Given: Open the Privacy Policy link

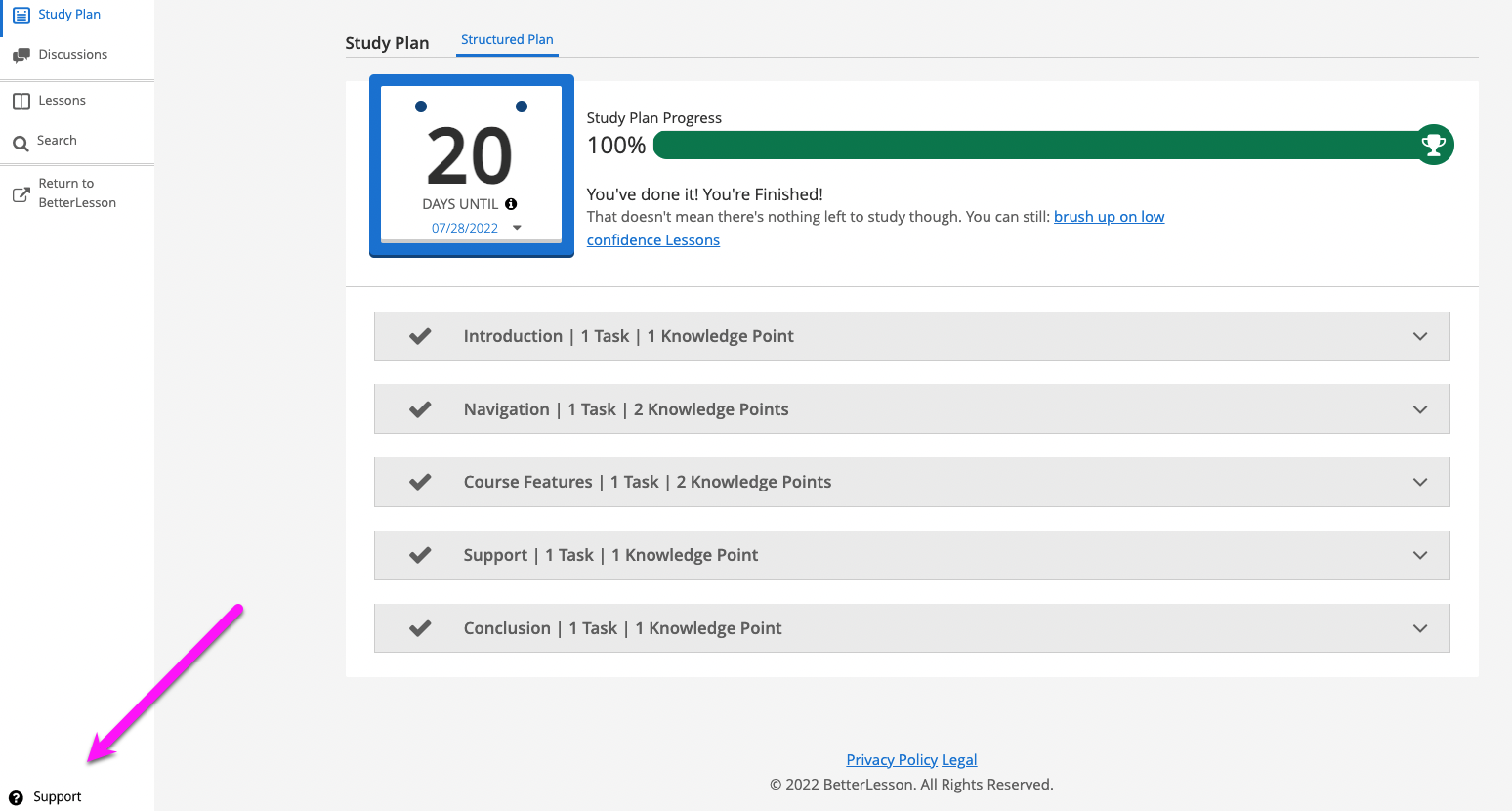Looking at the screenshot, I should 892,760.
